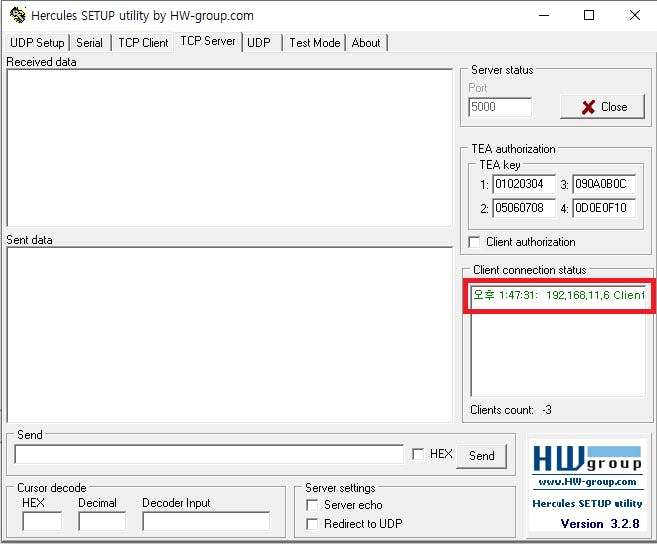Screen dimensions: 657x544
Task: Select the 192.168.11.6 Client connection entry
Action: [558, 295]
